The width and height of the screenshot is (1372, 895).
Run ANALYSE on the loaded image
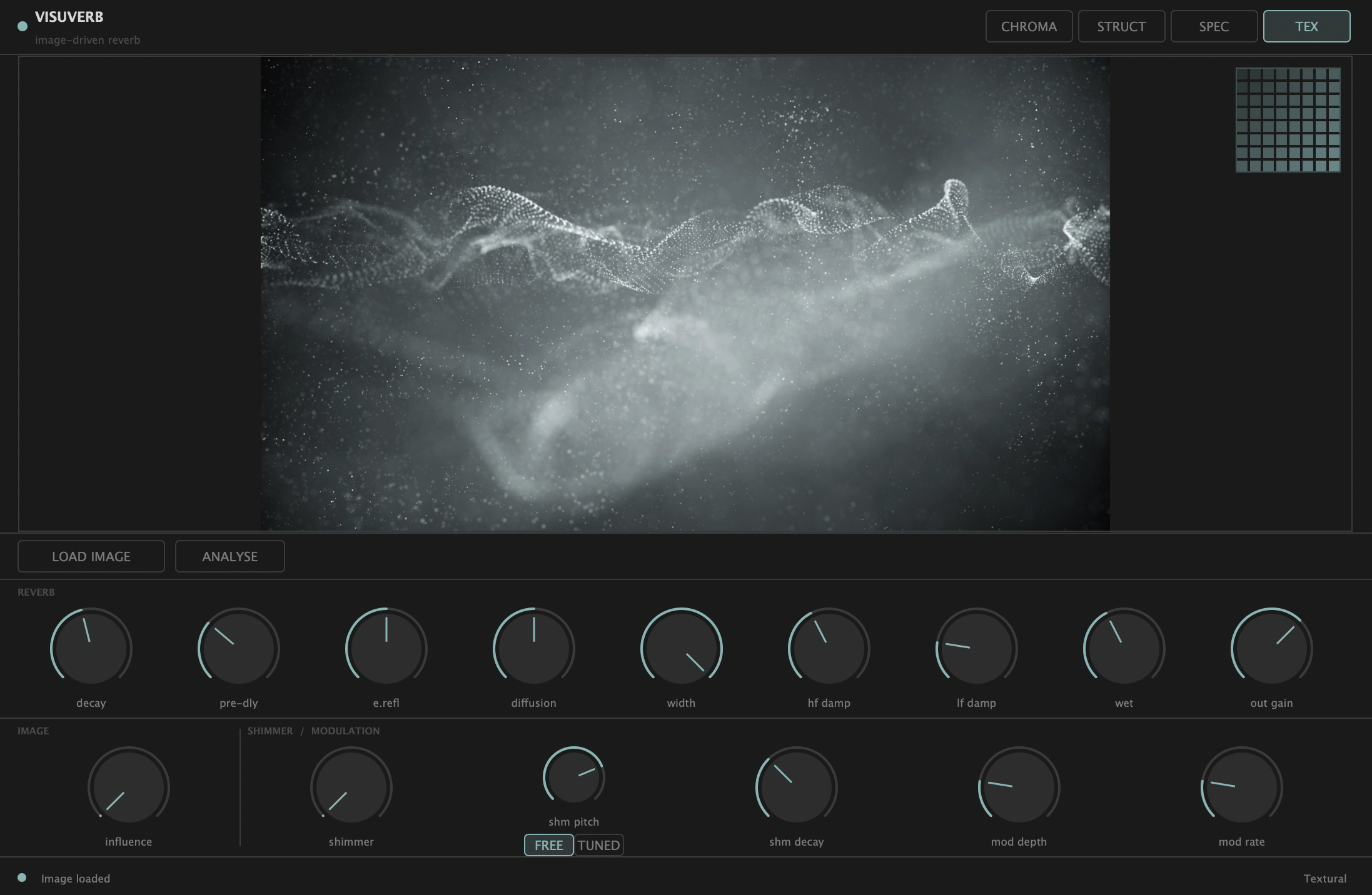[230, 556]
